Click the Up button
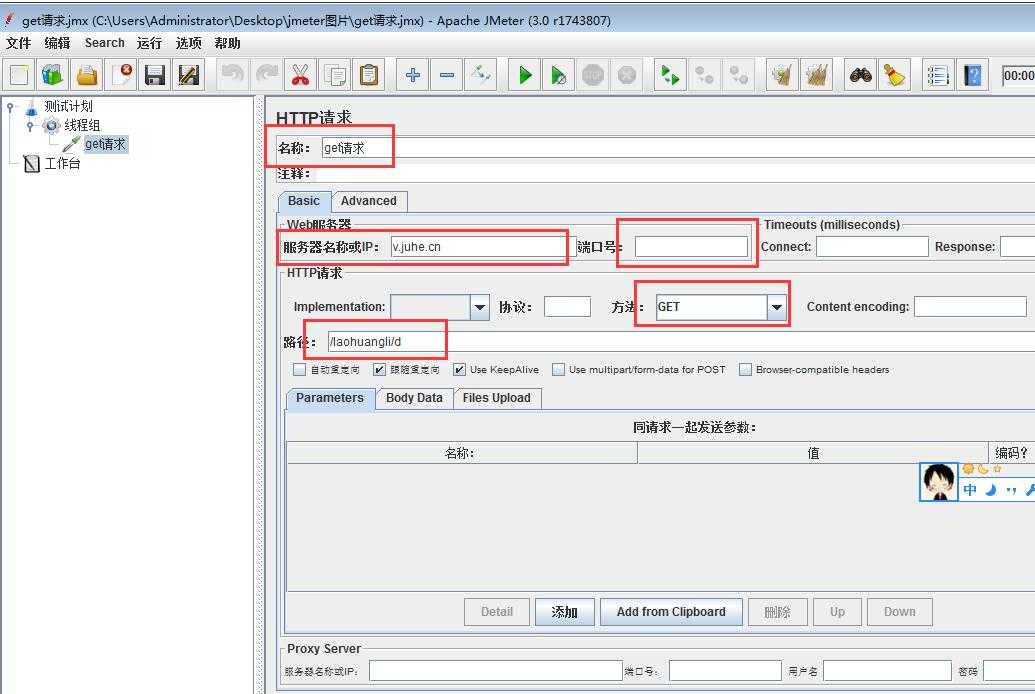Screen dimensions: 1035x694 point(838,612)
